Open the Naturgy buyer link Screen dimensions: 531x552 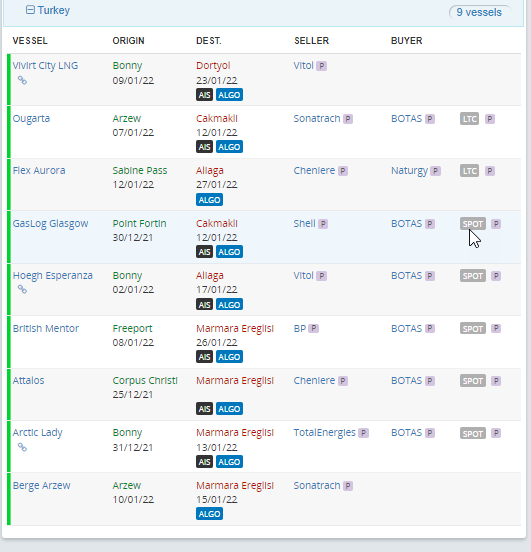tap(409, 171)
